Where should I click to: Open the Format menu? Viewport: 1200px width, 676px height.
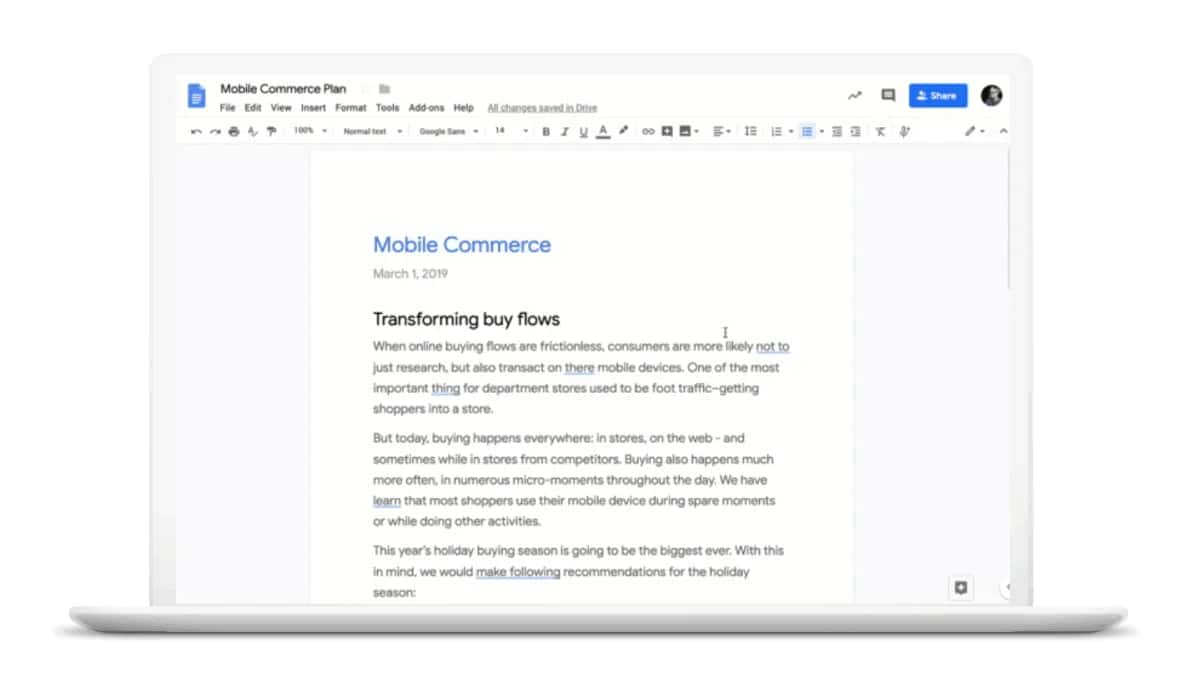(351, 108)
